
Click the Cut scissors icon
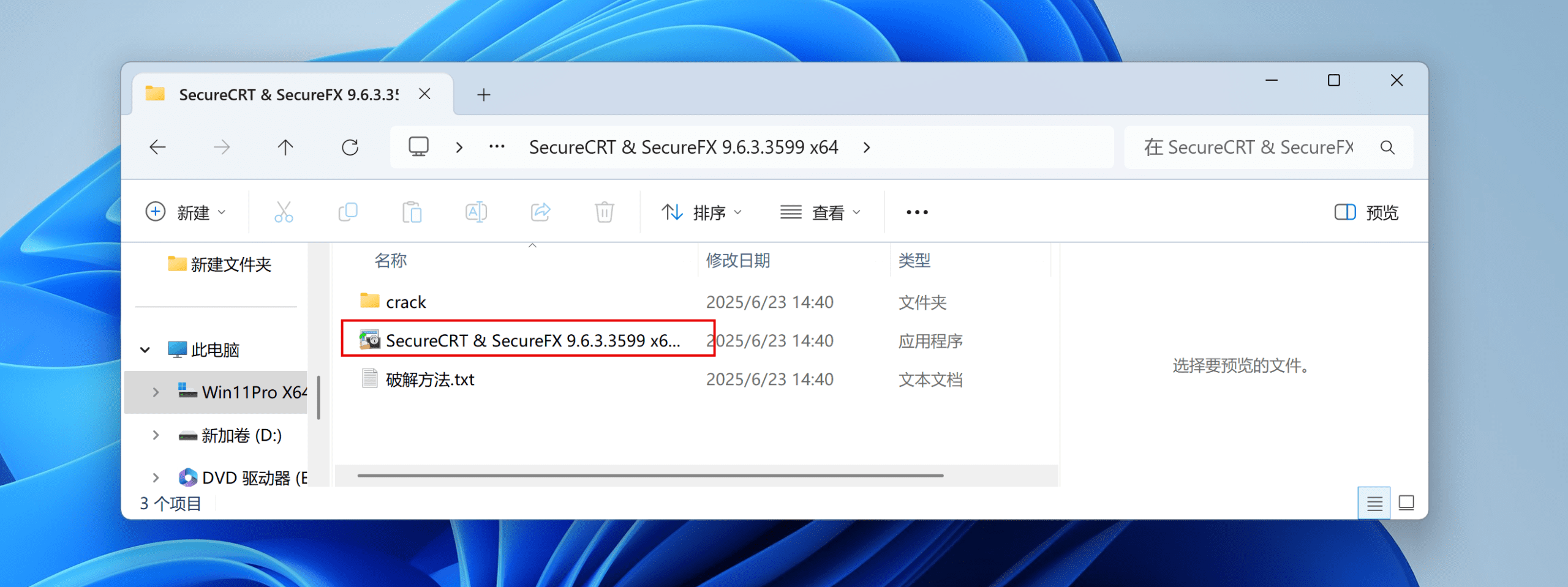(283, 212)
